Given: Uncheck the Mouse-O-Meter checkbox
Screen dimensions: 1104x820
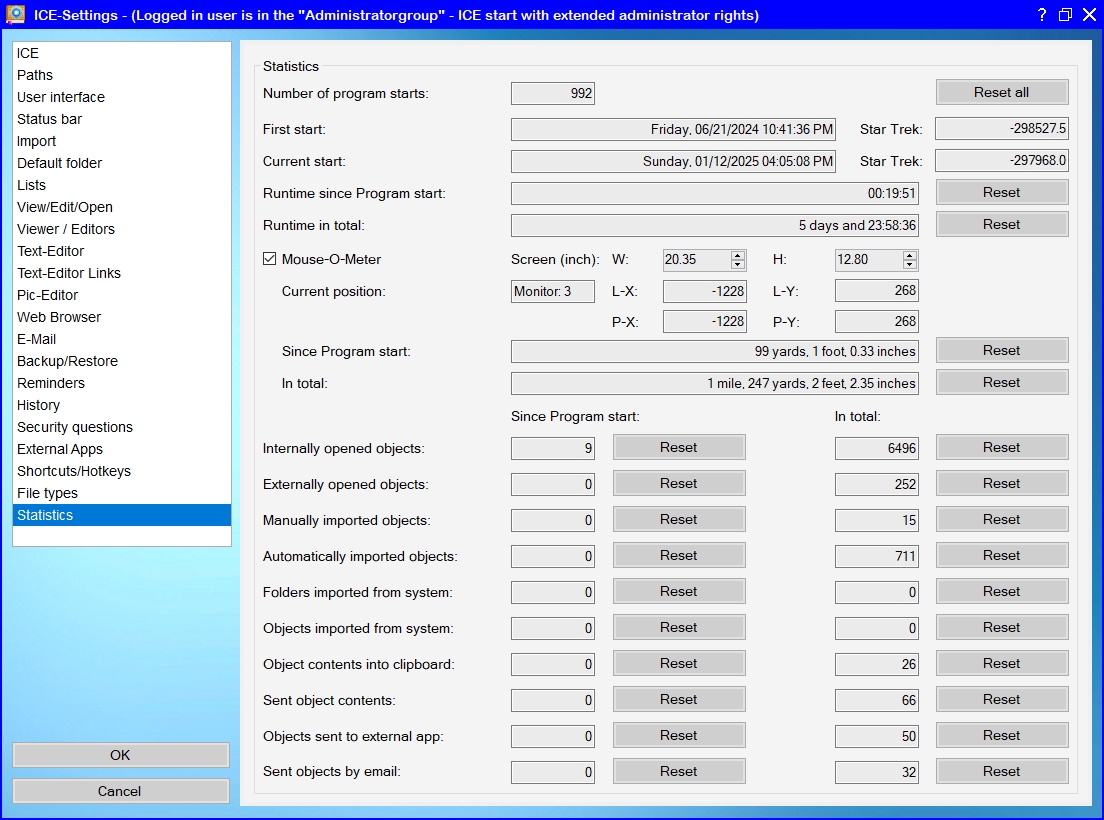Looking at the screenshot, I should point(269,259).
